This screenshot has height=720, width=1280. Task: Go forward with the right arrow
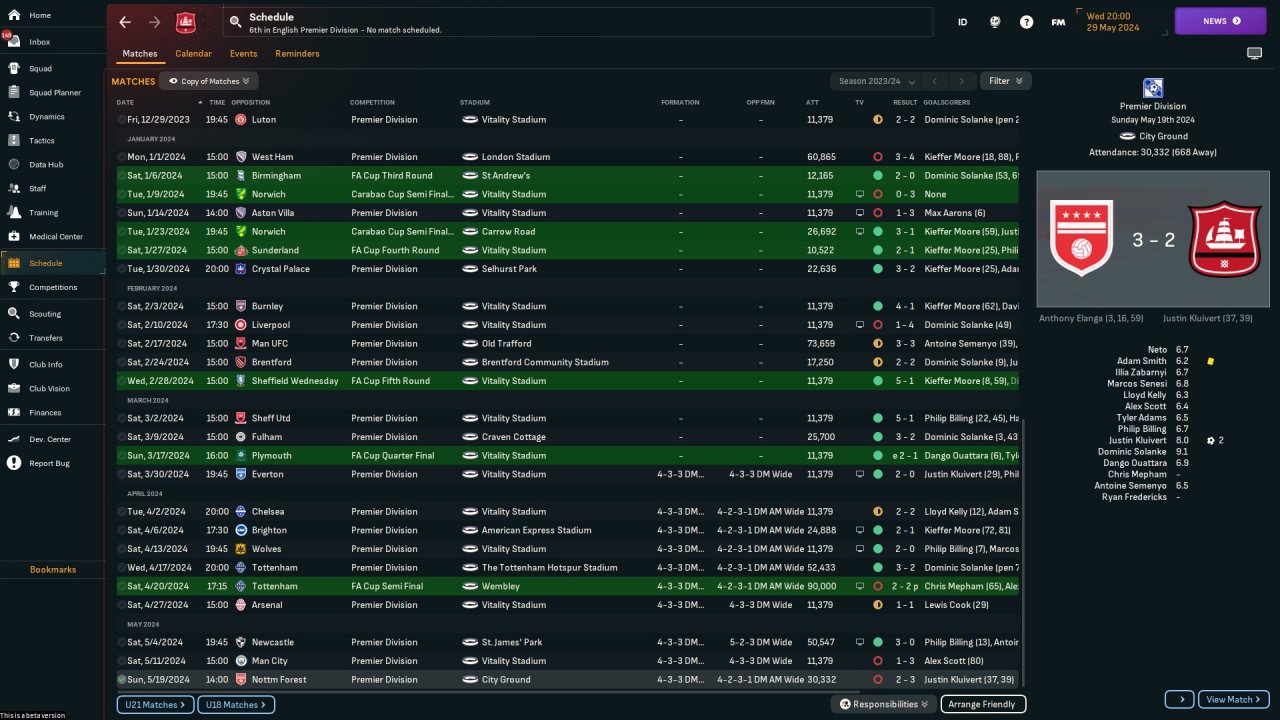pyautogui.click(x=154, y=22)
